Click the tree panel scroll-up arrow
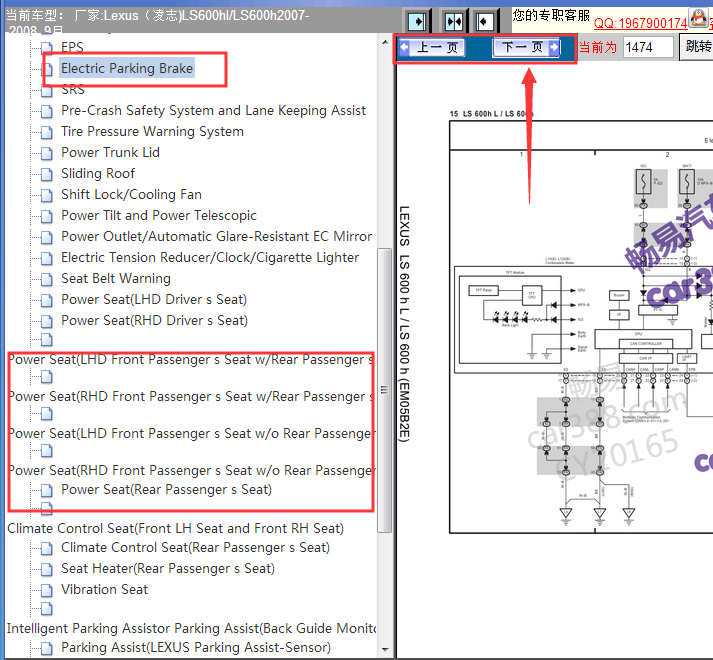713x660 pixels. (385, 42)
